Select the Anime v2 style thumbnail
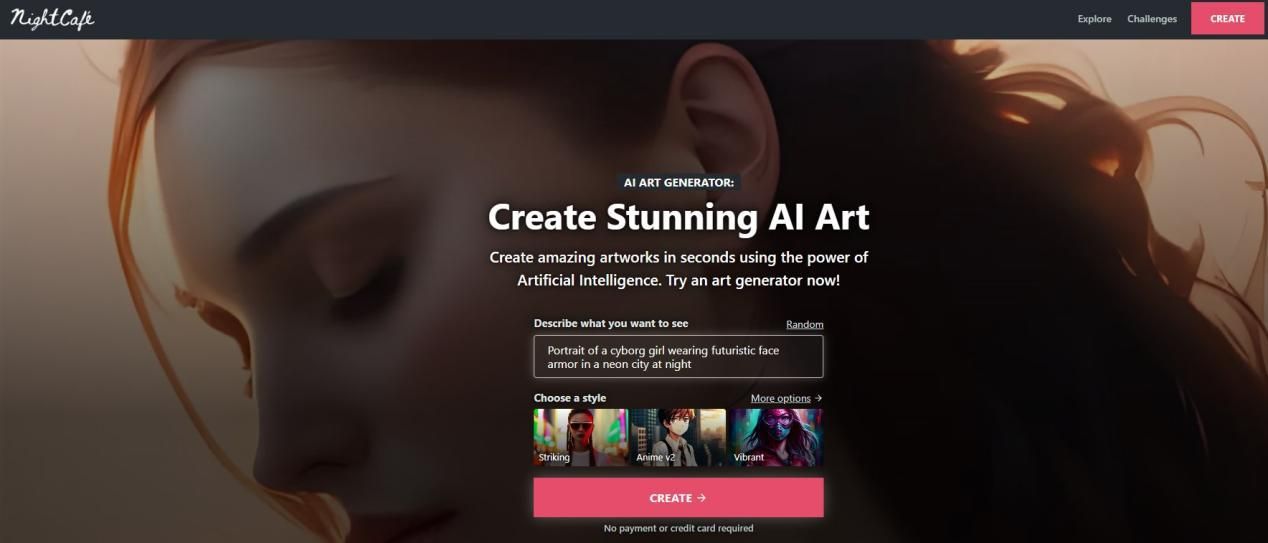 [679, 437]
